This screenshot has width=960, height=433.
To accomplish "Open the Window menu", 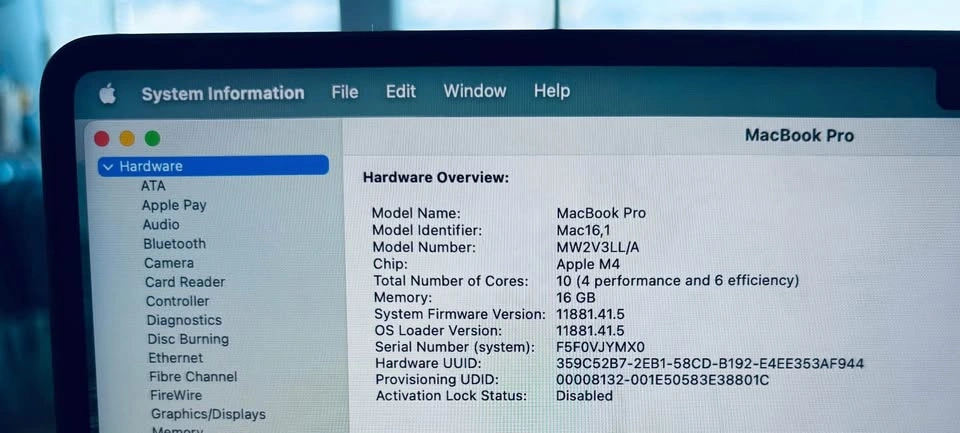I will click(474, 91).
